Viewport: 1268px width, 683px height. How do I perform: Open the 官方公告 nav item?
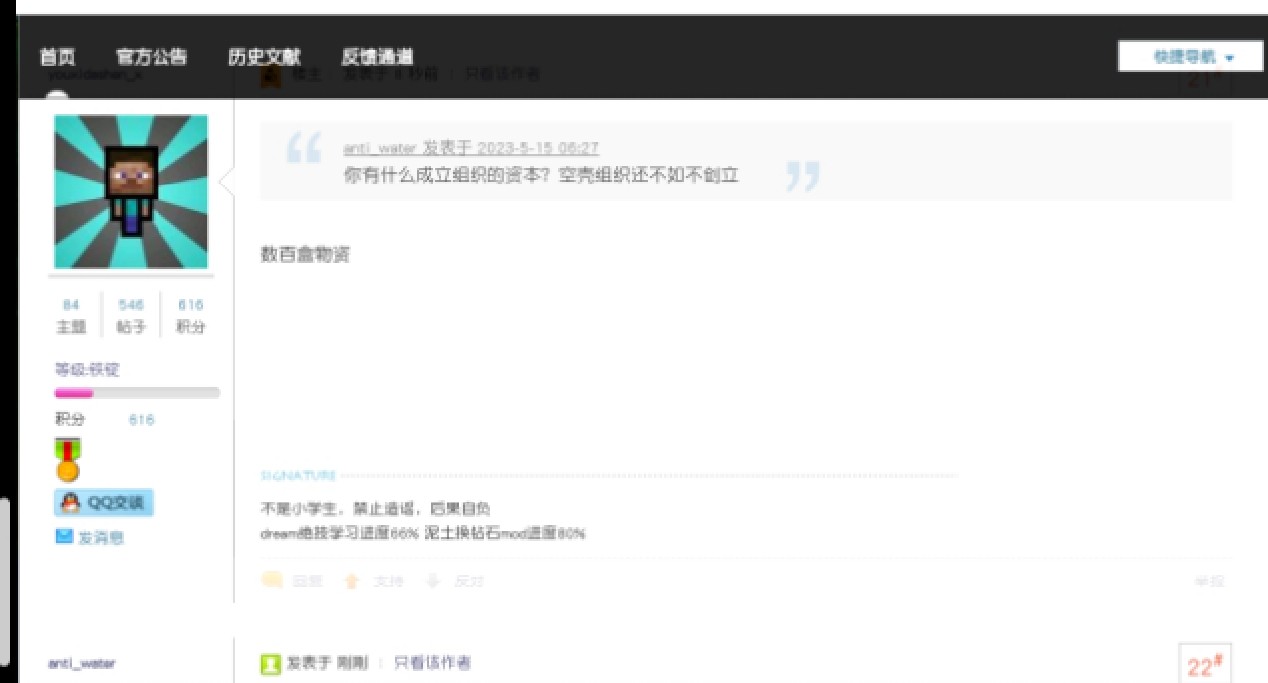(x=151, y=57)
